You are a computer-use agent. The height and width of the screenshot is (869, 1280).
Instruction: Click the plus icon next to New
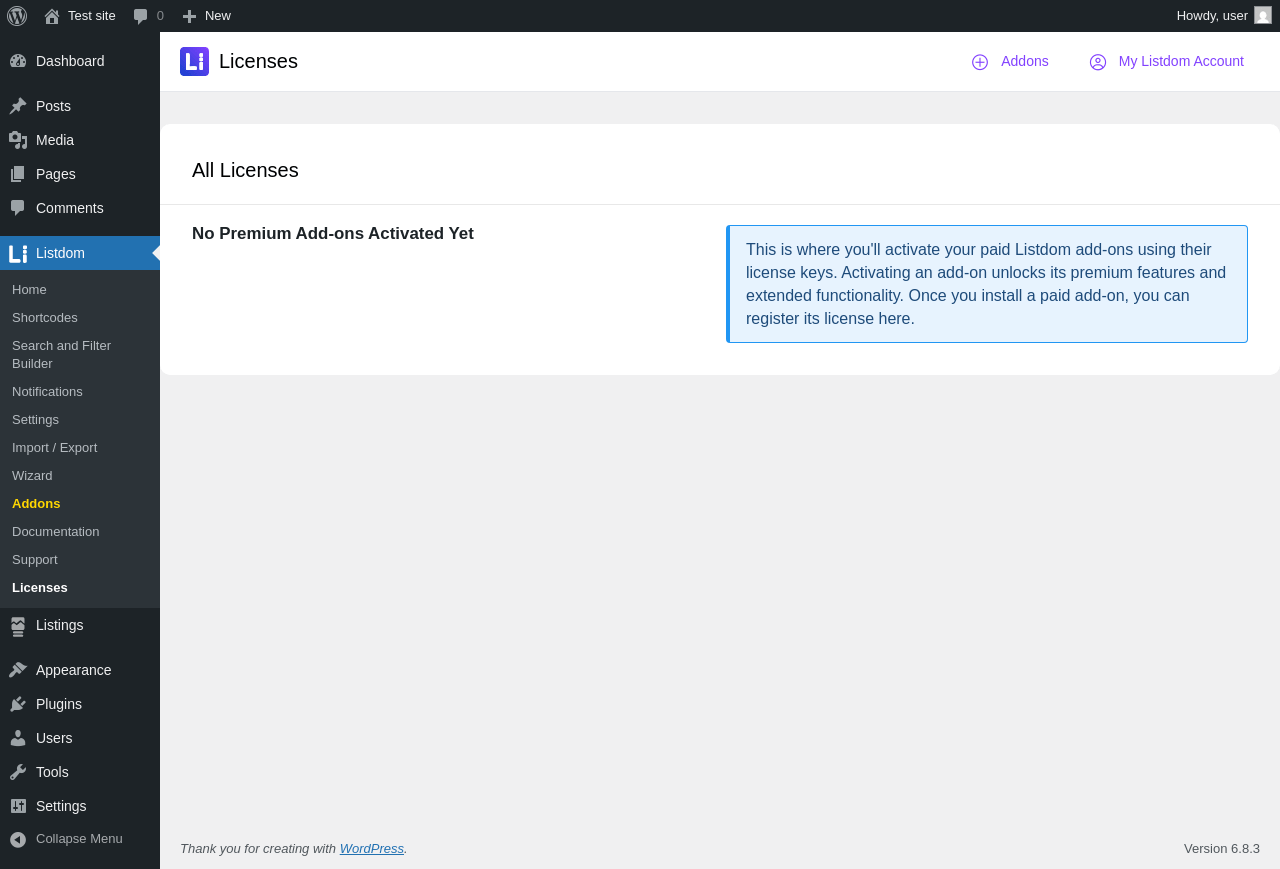(x=189, y=16)
